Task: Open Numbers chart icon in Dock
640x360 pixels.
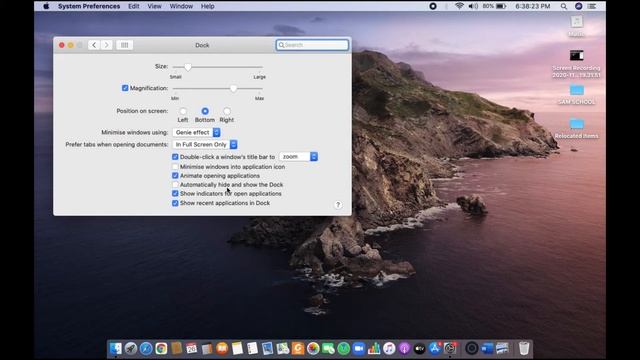Action: pos(374,348)
